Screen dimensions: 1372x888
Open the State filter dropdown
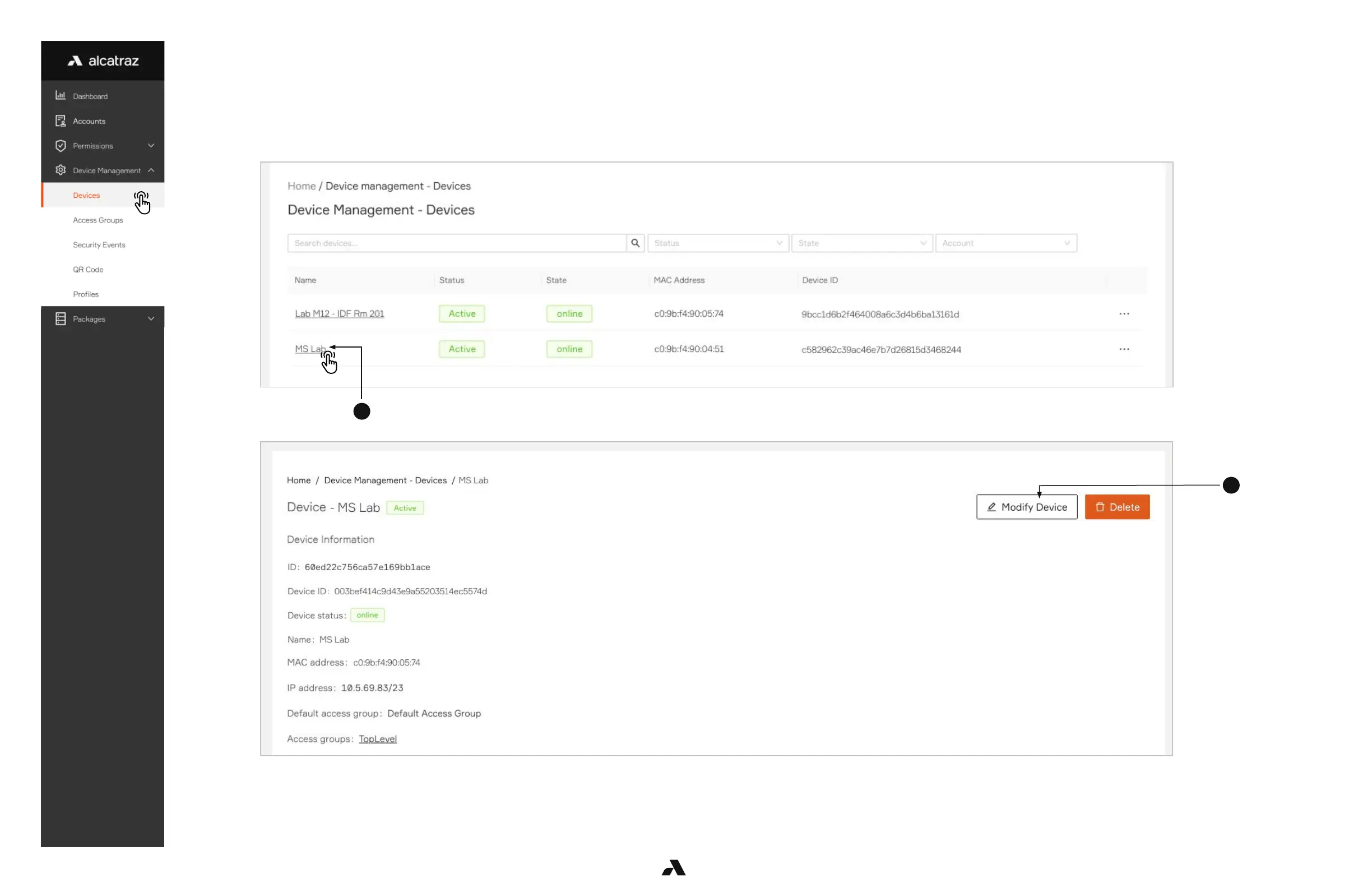pos(861,243)
